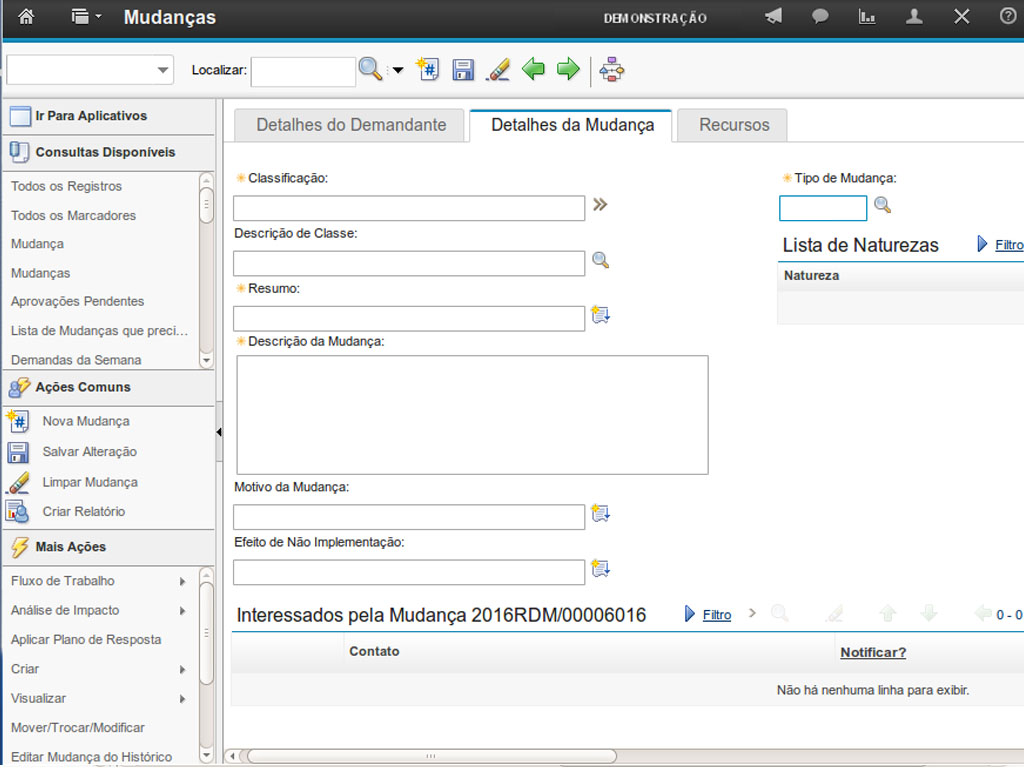Click the Classificação input field
This screenshot has height=768, width=1024.
408,208
